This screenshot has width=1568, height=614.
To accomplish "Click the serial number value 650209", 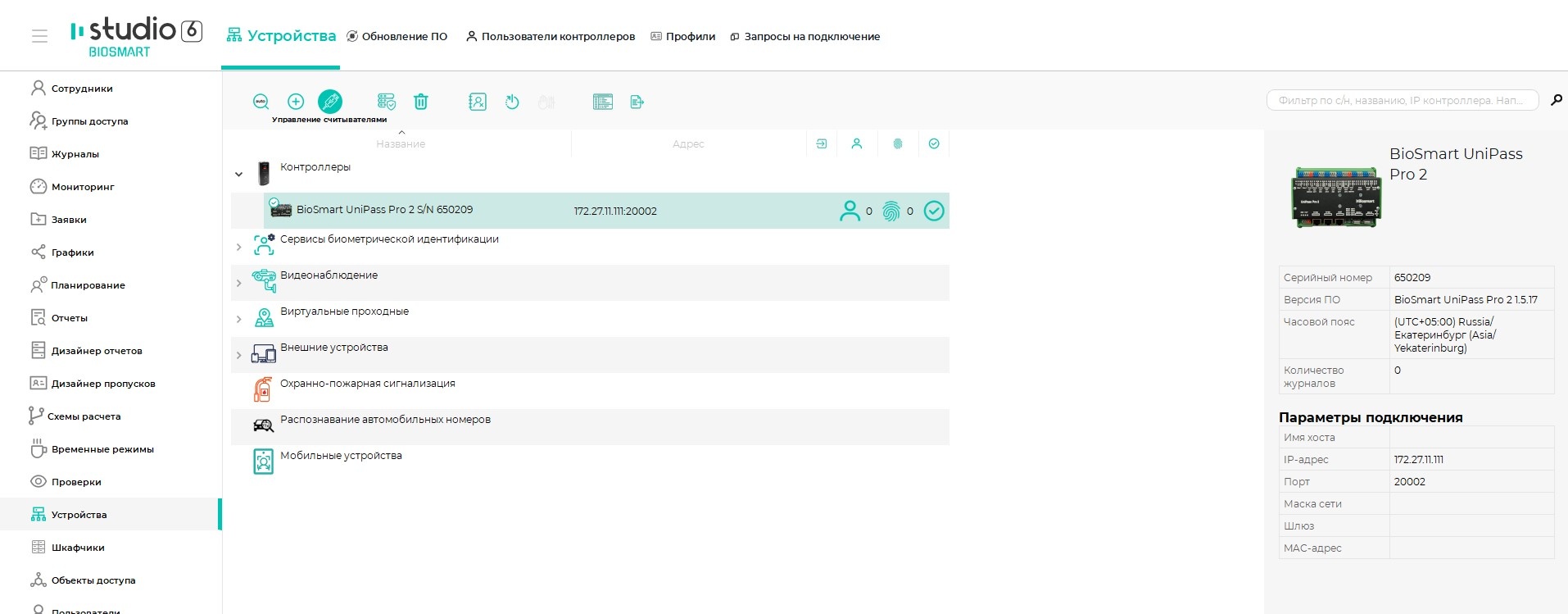I will coord(1412,277).
